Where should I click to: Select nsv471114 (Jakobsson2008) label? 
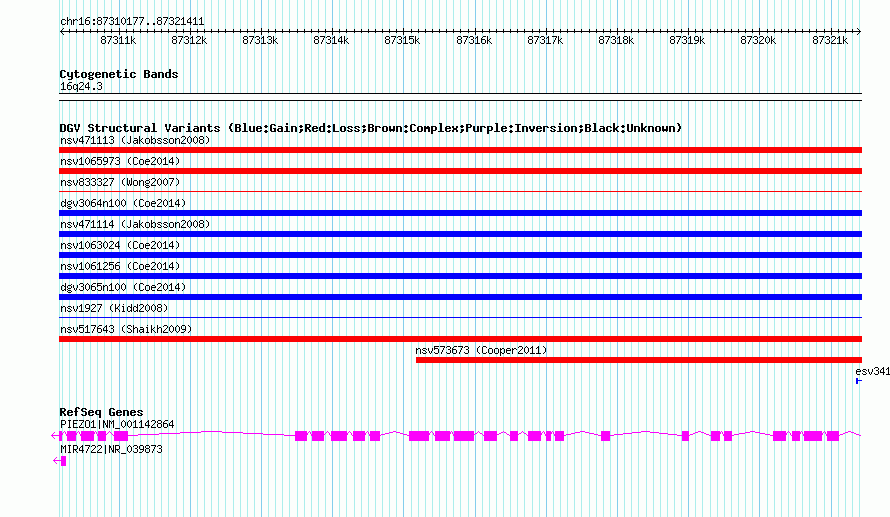(x=135, y=224)
